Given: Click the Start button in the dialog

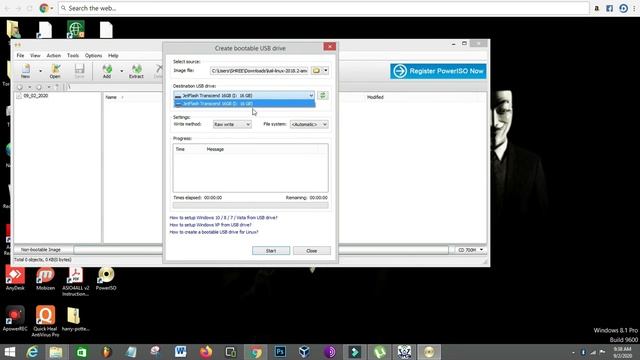Looking at the screenshot, I should click(x=271, y=251).
